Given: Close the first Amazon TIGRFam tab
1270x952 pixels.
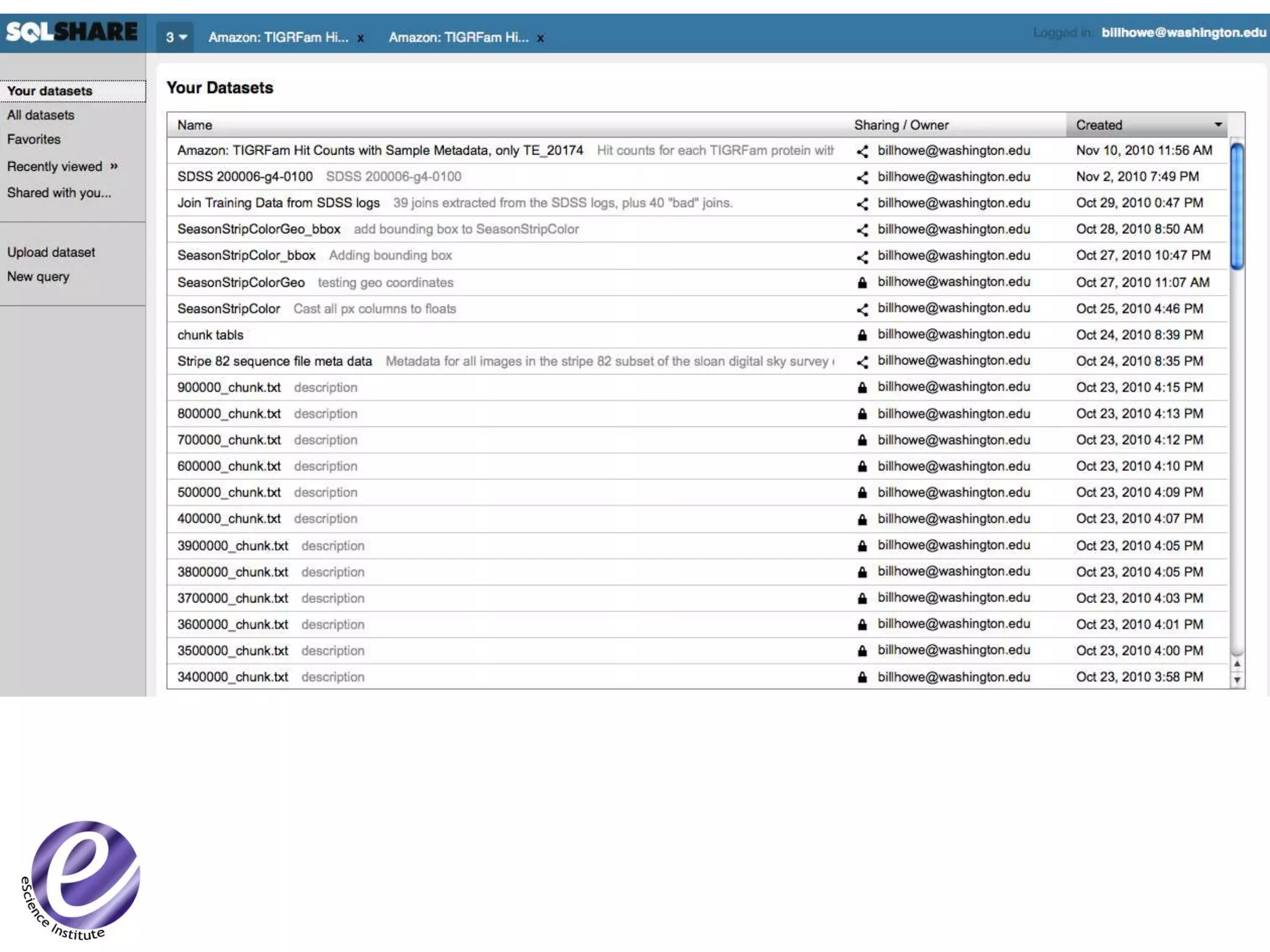Looking at the screenshot, I should pyautogui.click(x=360, y=38).
